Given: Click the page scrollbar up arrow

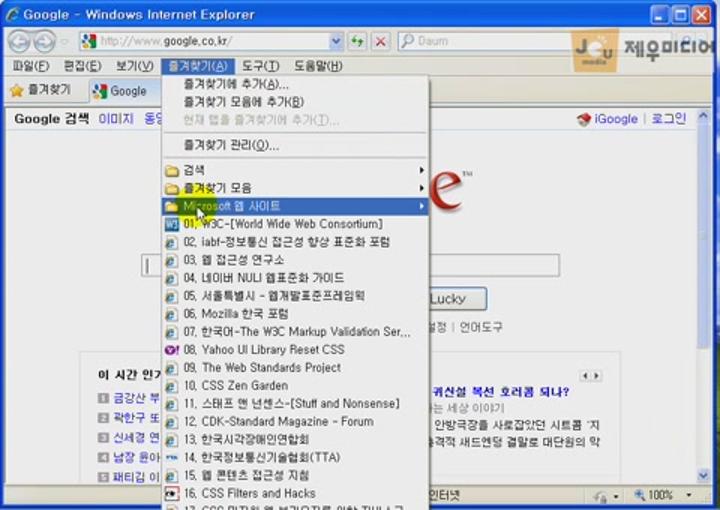Looking at the screenshot, I should tap(703, 116).
